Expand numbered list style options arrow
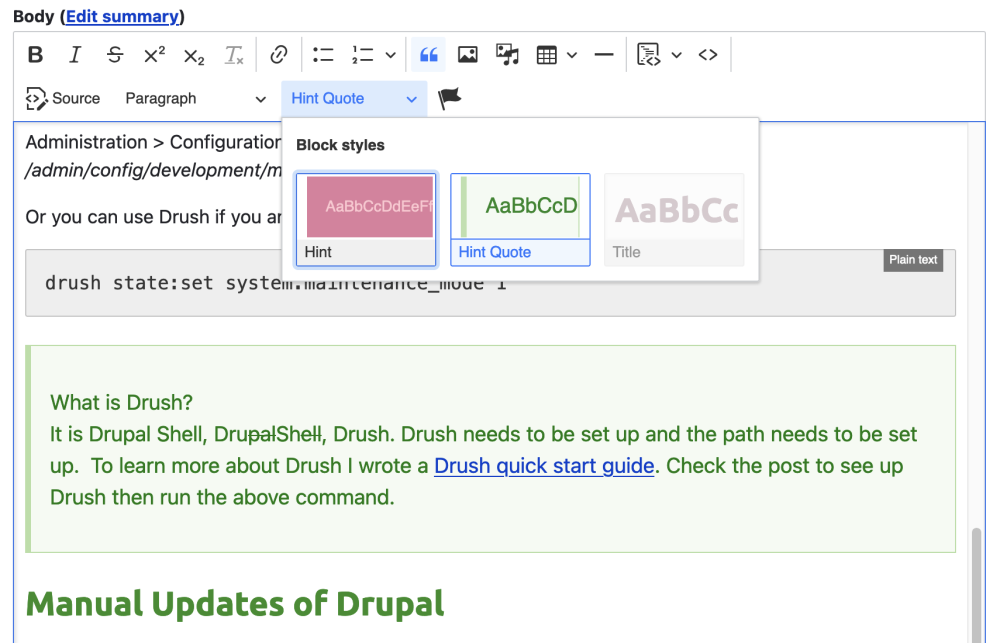The image size is (1000, 643). 390,55
